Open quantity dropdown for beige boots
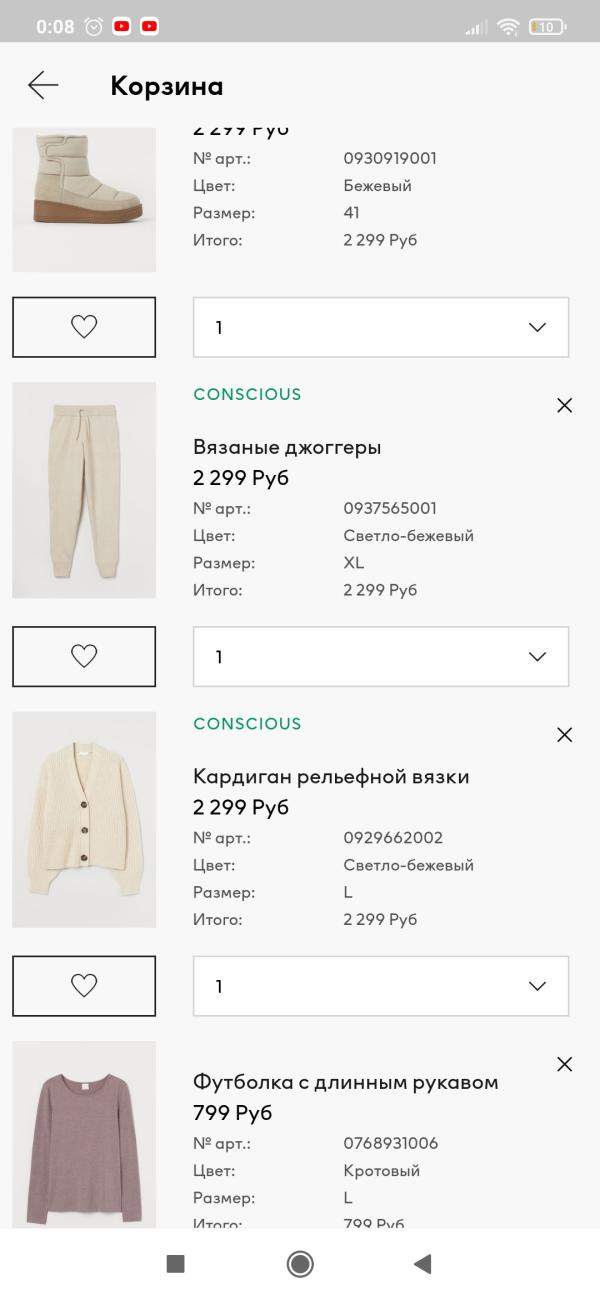Screen dimensions: 600x1299 click(381, 327)
